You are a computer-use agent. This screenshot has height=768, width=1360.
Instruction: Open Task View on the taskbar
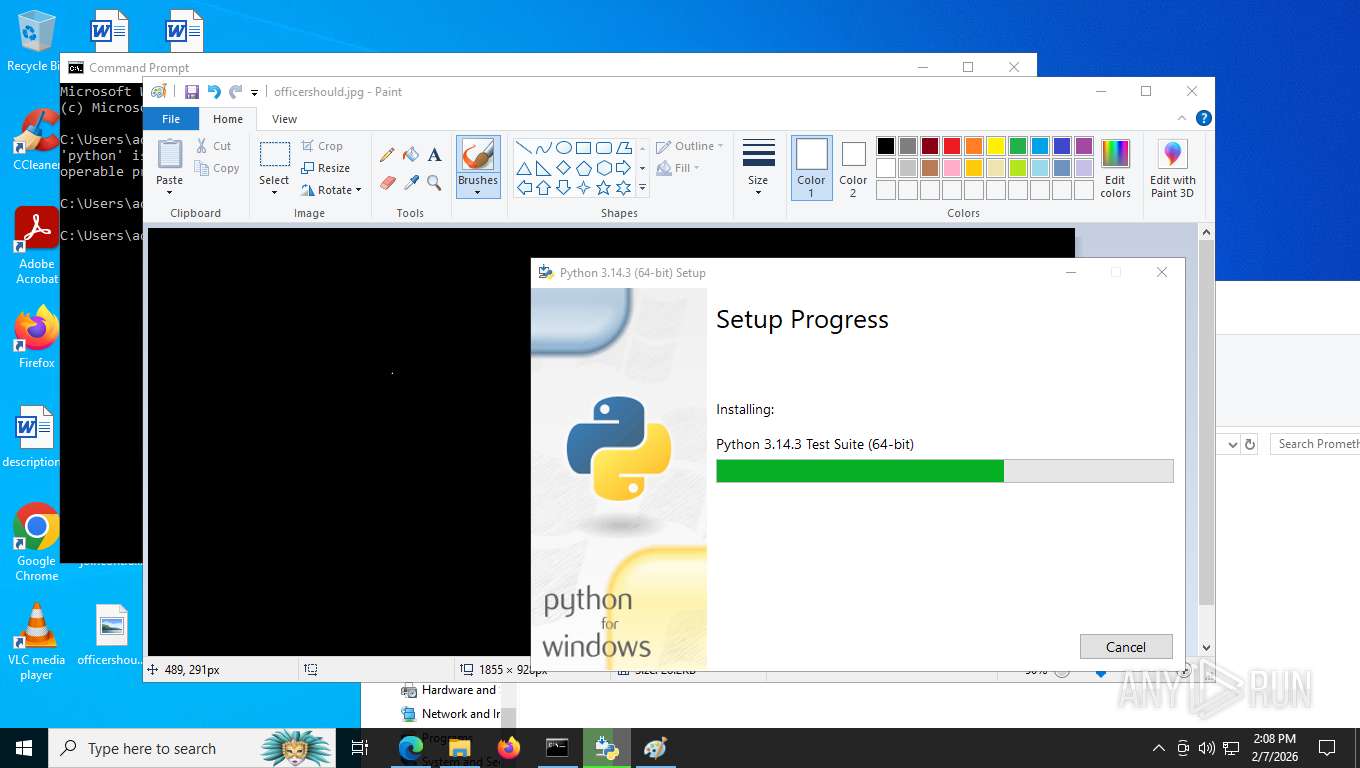point(360,748)
